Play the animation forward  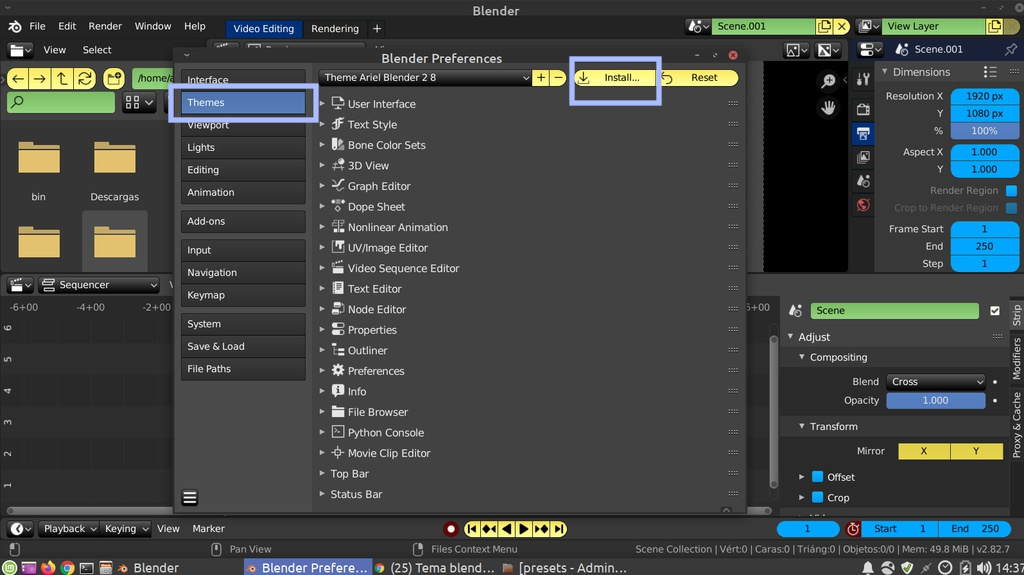(x=524, y=529)
